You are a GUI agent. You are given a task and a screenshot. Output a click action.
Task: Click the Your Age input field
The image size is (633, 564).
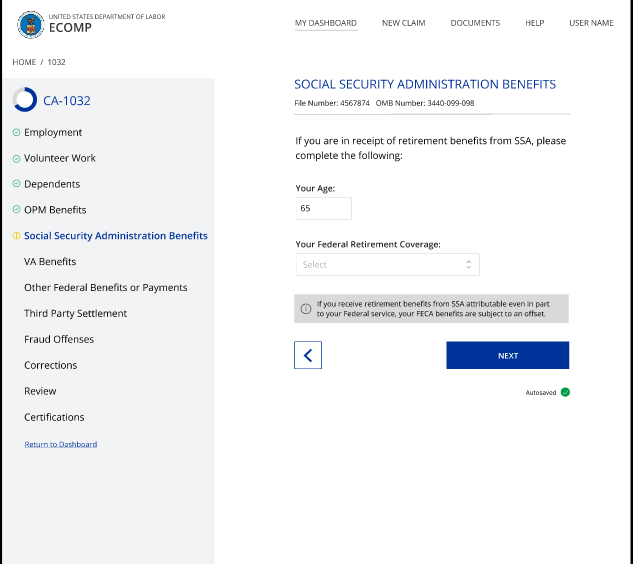point(323,209)
